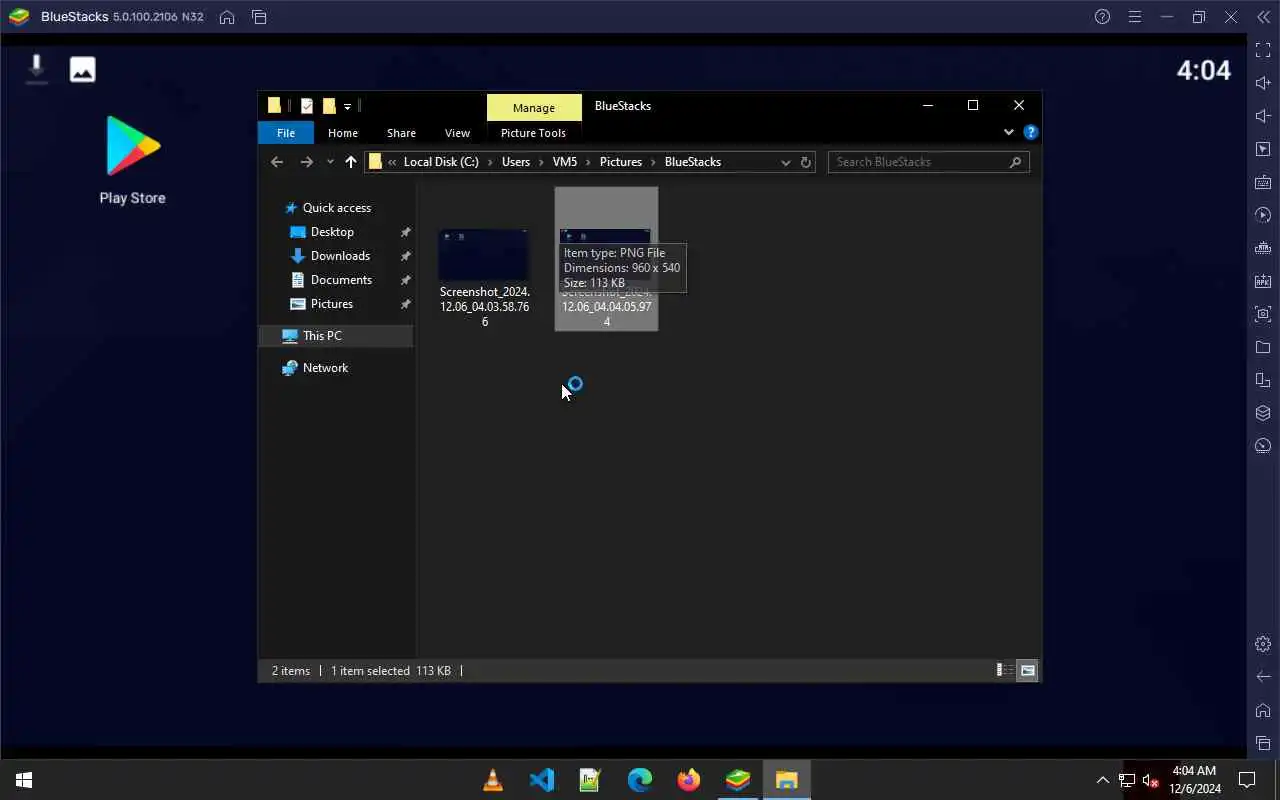Viewport: 1280px width, 800px height.
Task: Decrease volume in BlueStacks sidebar
Action: tap(1263, 116)
